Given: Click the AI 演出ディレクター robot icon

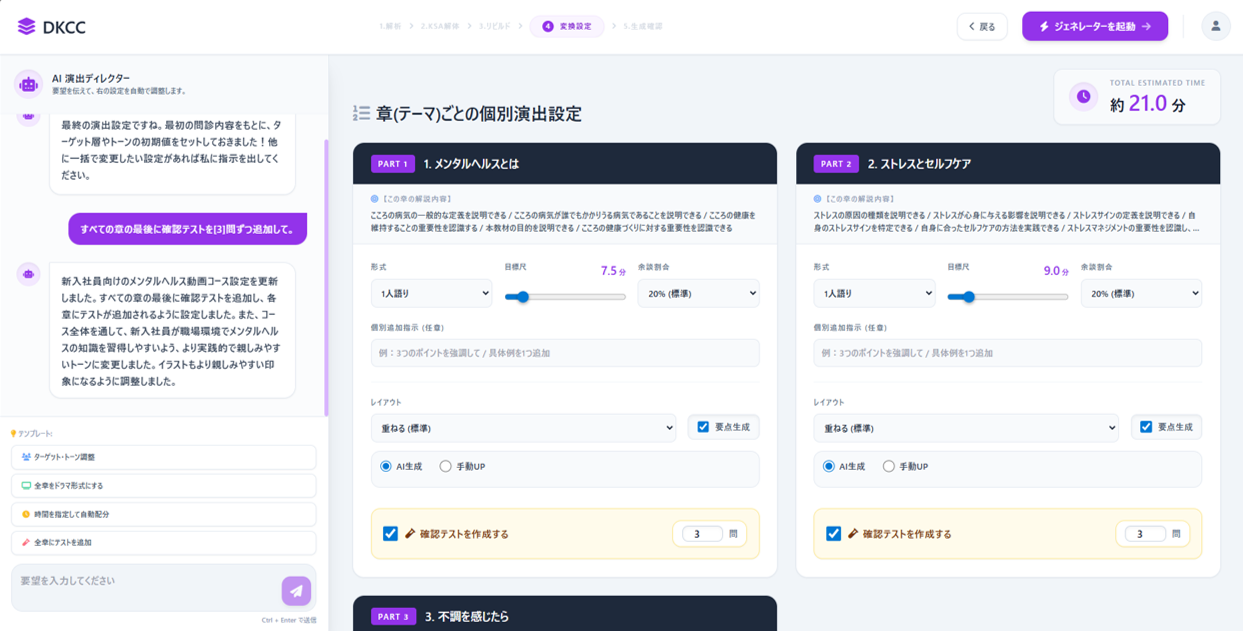Looking at the screenshot, I should click(x=29, y=84).
